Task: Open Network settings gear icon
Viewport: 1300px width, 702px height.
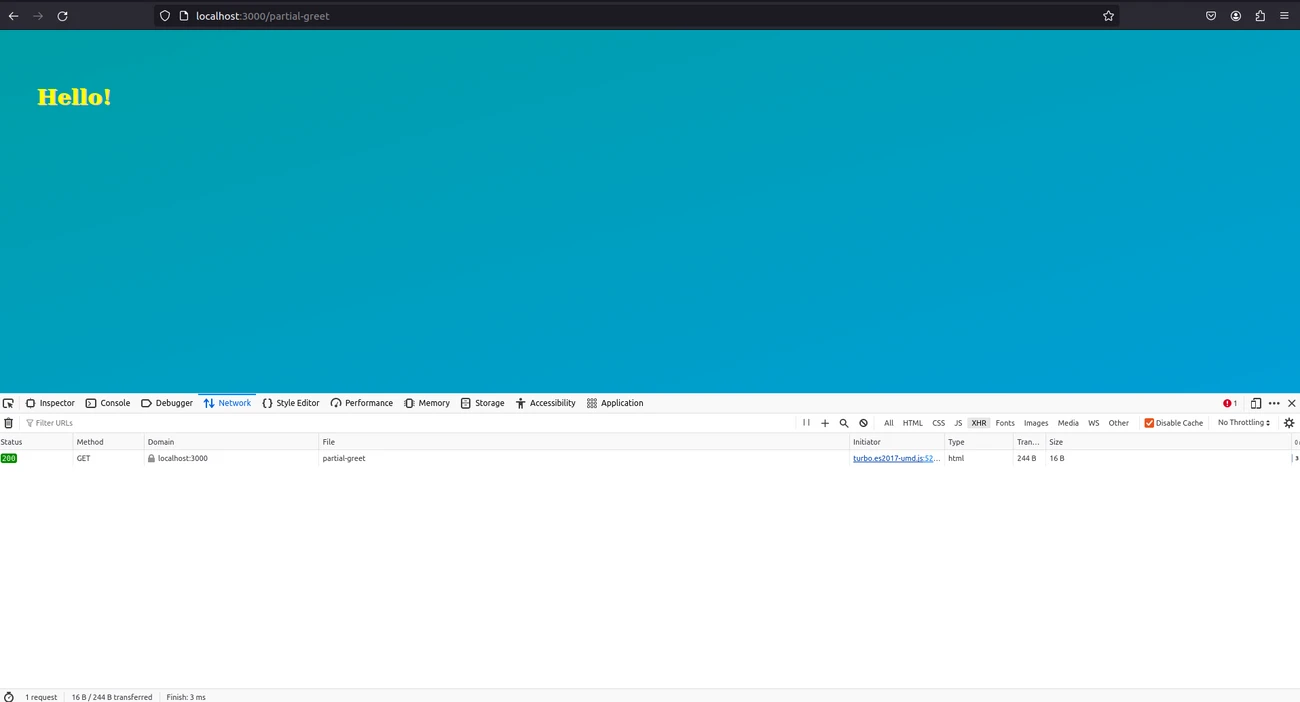Action: point(1289,423)
